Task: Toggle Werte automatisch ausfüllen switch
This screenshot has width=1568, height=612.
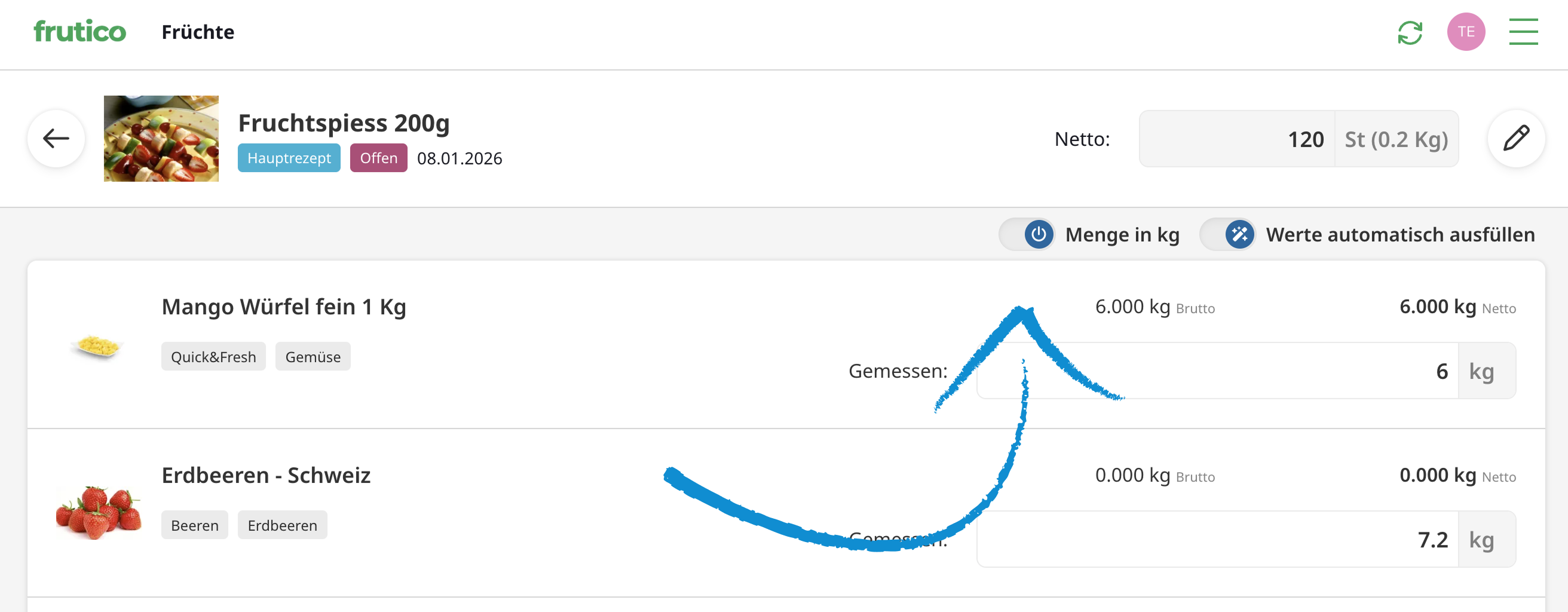Action: click(x=1229, y=234)
